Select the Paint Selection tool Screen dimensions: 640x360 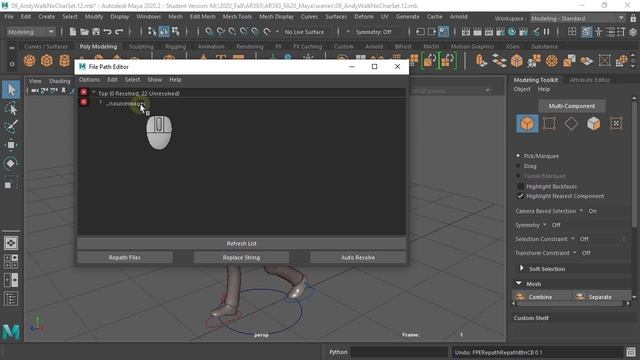point(11,127)
